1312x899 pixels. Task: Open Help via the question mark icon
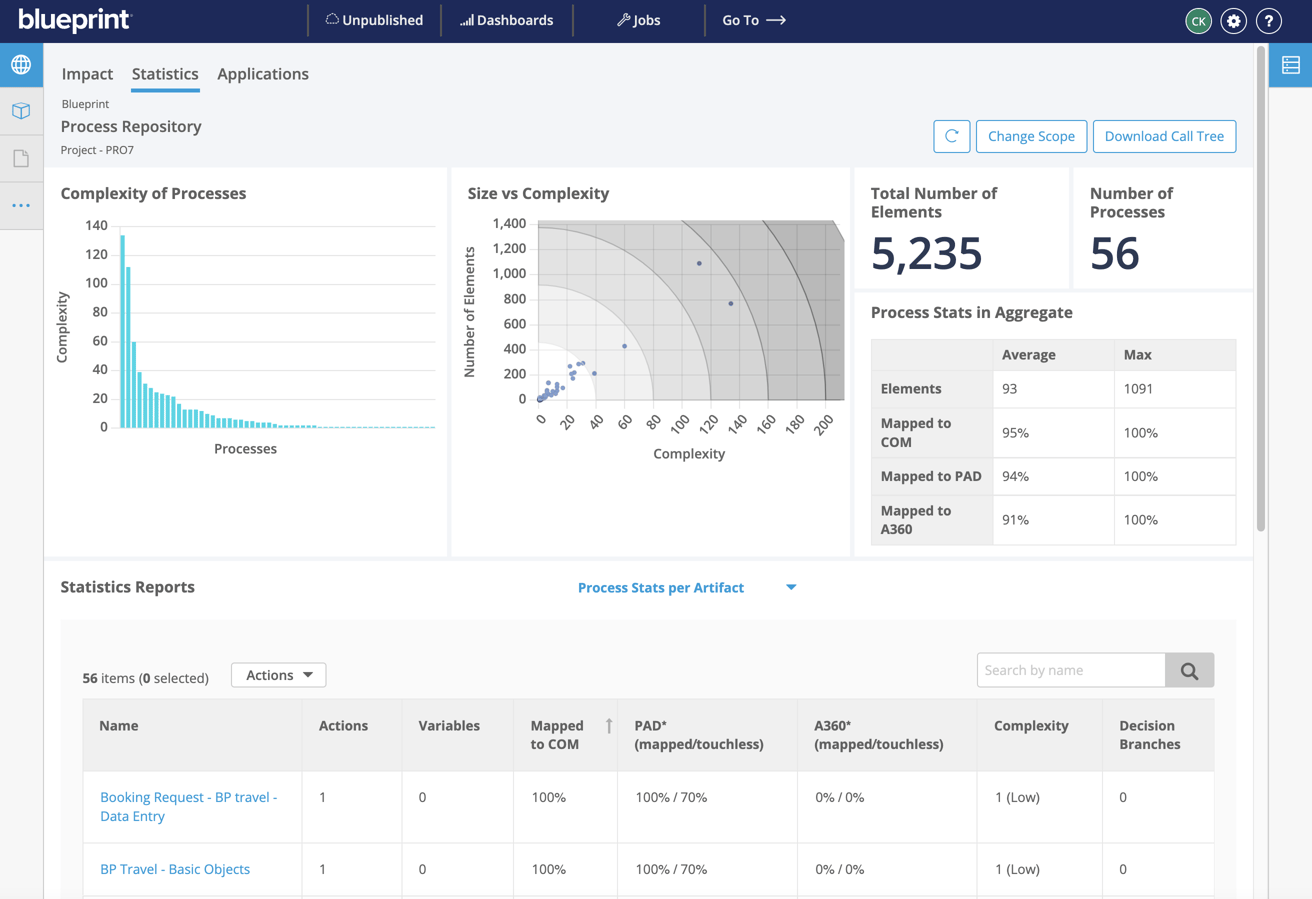click(x=1269, y=20)
